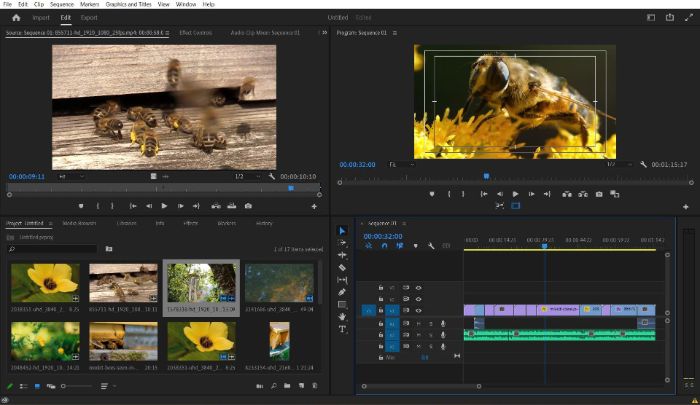Toggle lock on the V3 track
Screen dimensions: 700x405
[381, 288]
